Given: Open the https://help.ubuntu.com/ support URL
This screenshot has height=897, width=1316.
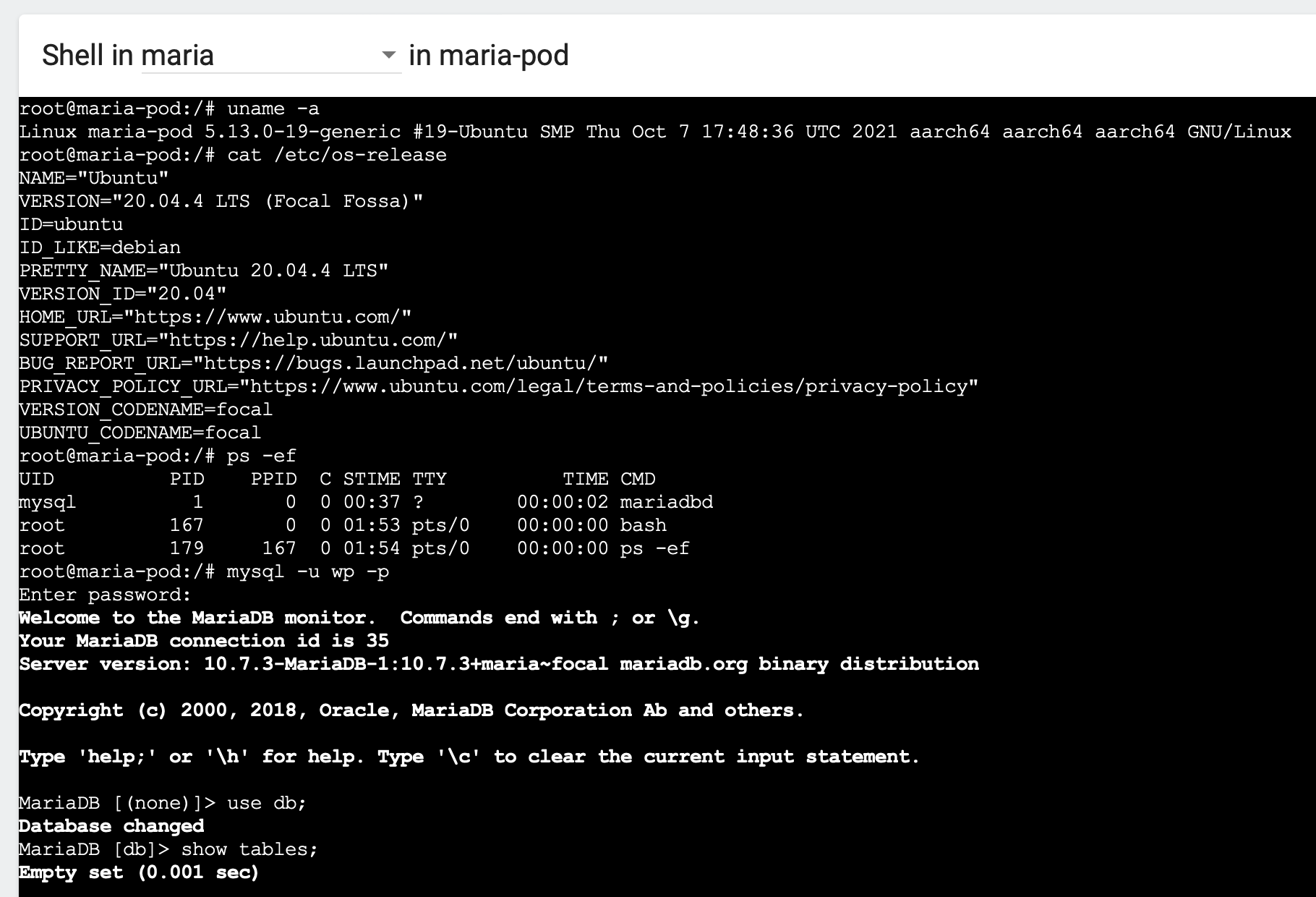Looking at the screenshot, I should (308, 340).
